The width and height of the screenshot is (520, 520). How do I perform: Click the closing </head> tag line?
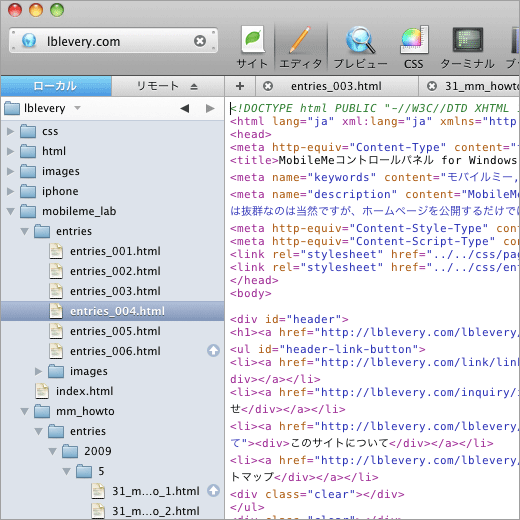254,280
